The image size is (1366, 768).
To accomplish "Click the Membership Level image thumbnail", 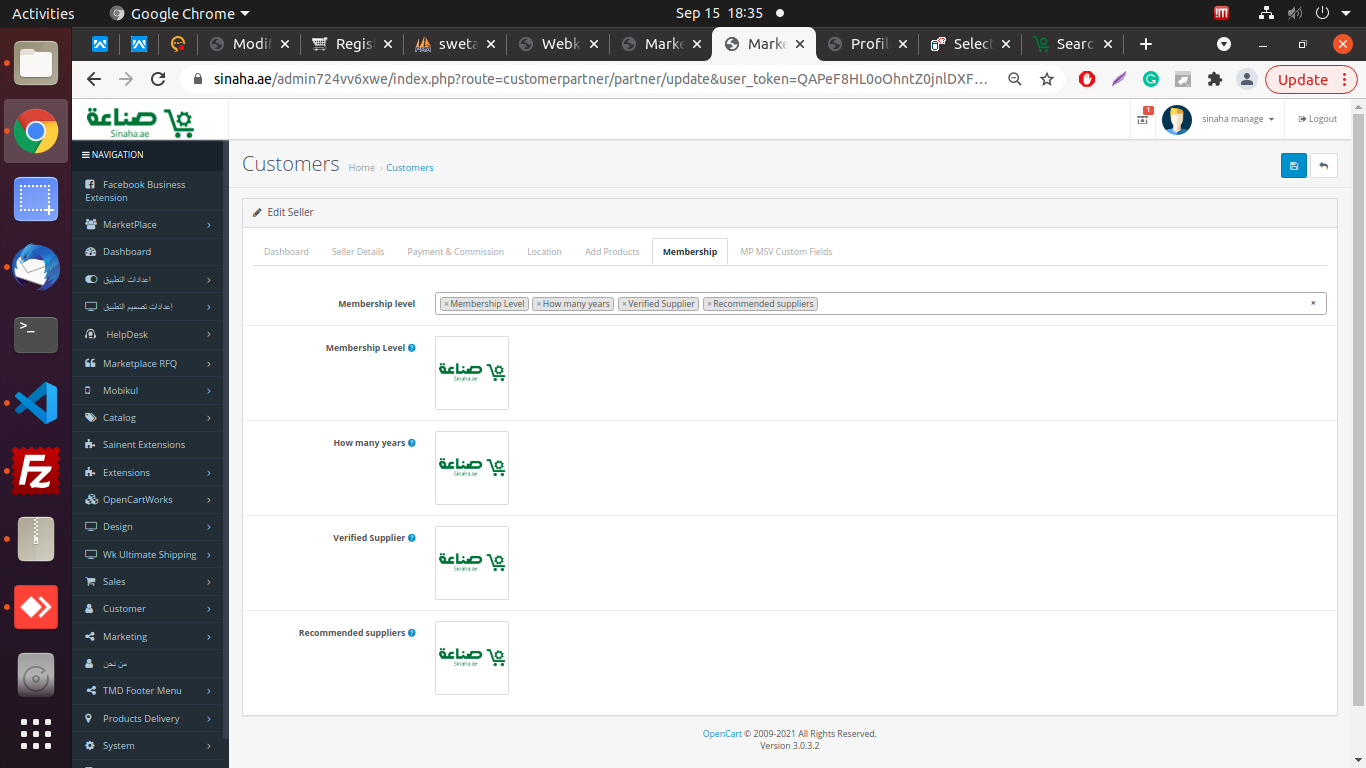I will tap(472, 373).
